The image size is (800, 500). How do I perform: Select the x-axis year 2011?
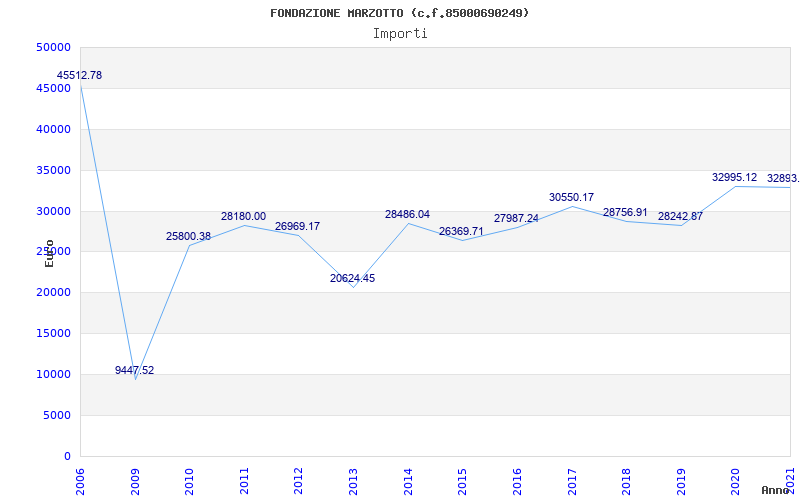tap(244, 481)
